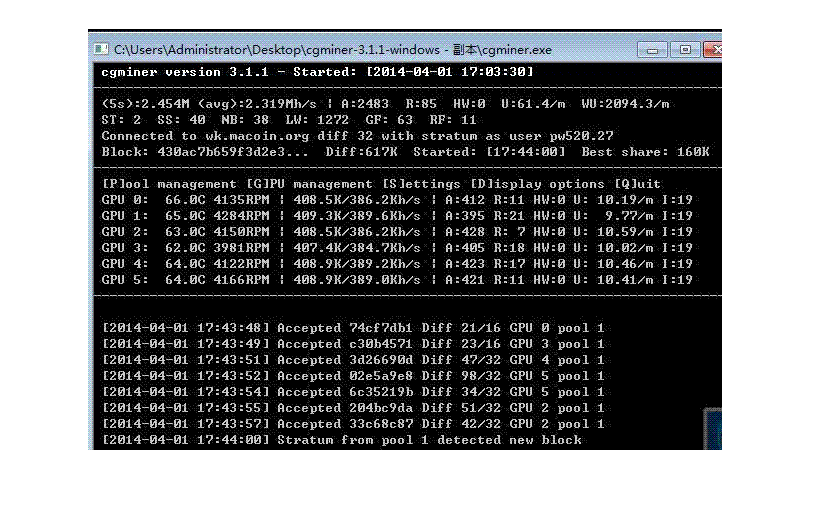Viewport: 840px width, 525px height.
Task: Click the cgminer version 3.1.1 header line
Action: (317, 72)
